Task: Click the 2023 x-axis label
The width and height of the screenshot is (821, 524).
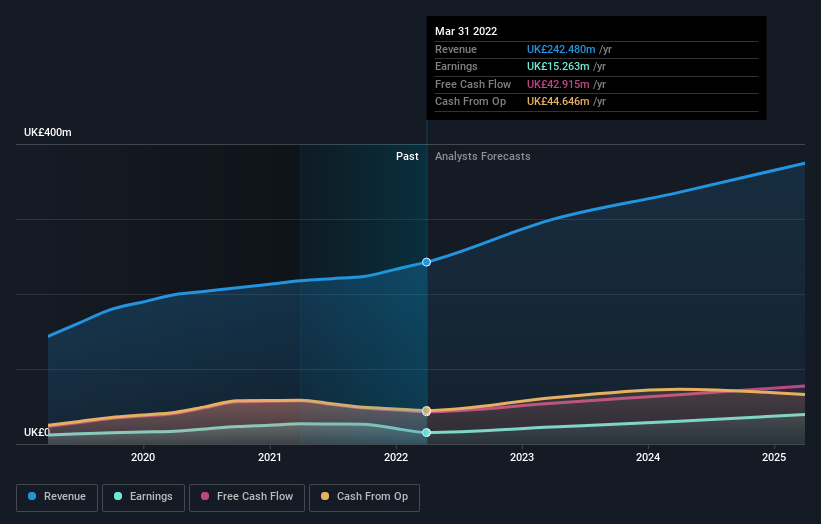Action: point(522,457)
